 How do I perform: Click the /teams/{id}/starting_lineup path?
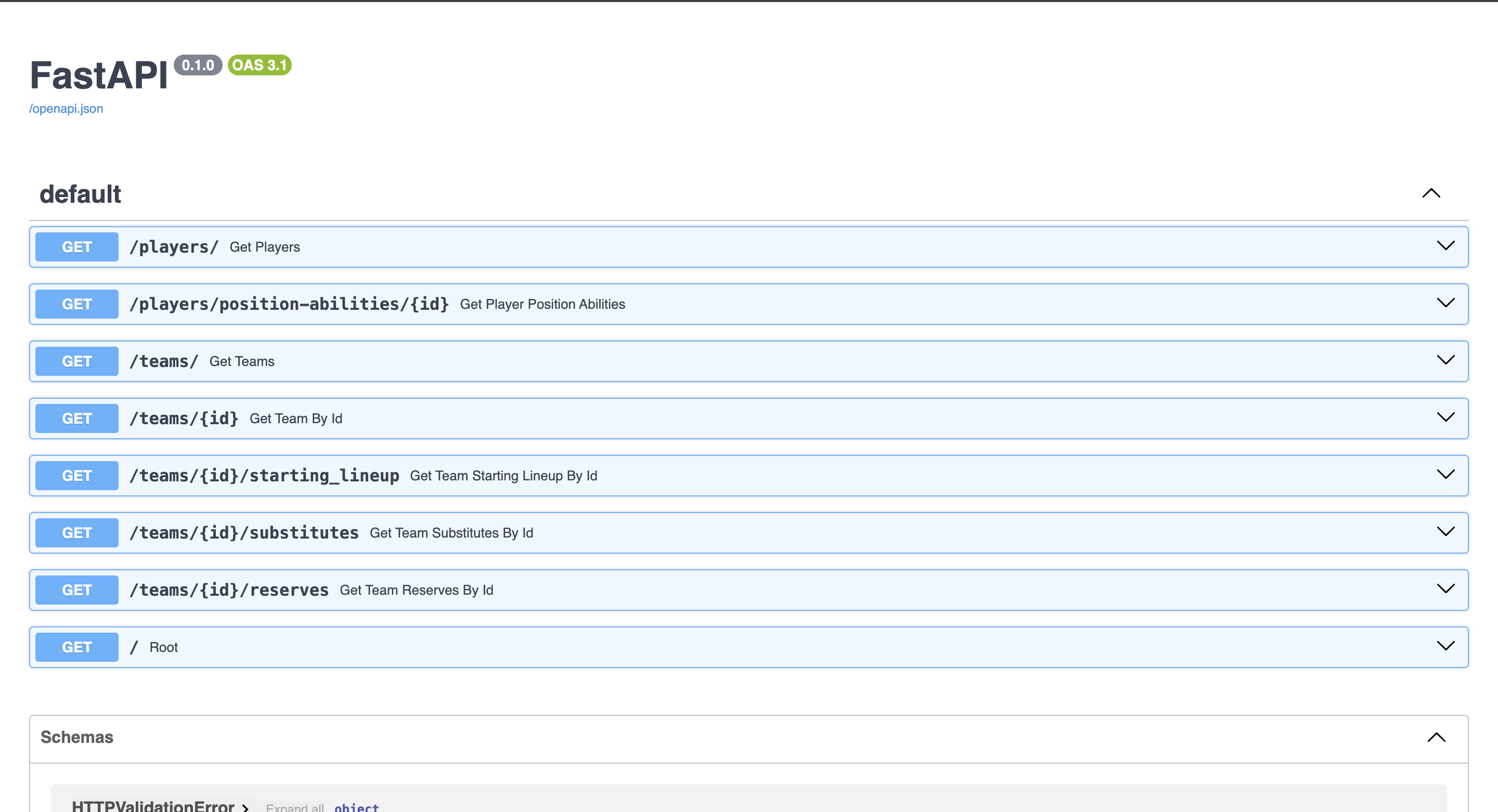(x=264, y=476)
